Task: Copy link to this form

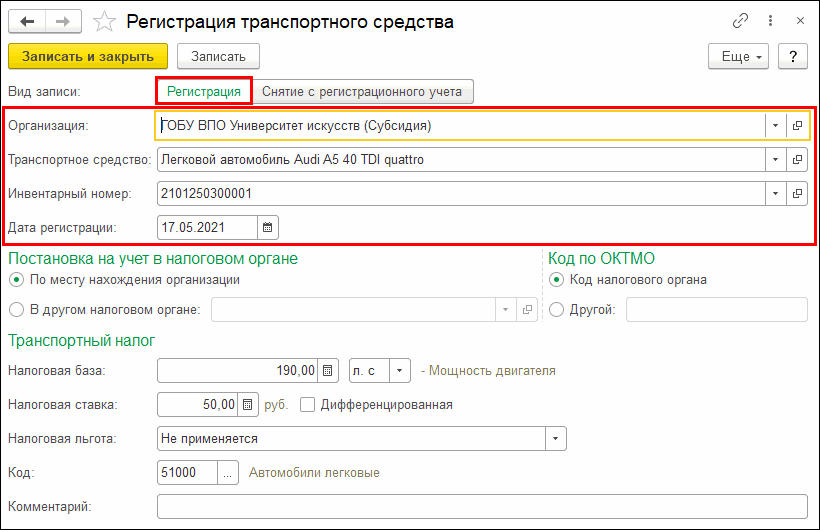Action: point(741,21)
